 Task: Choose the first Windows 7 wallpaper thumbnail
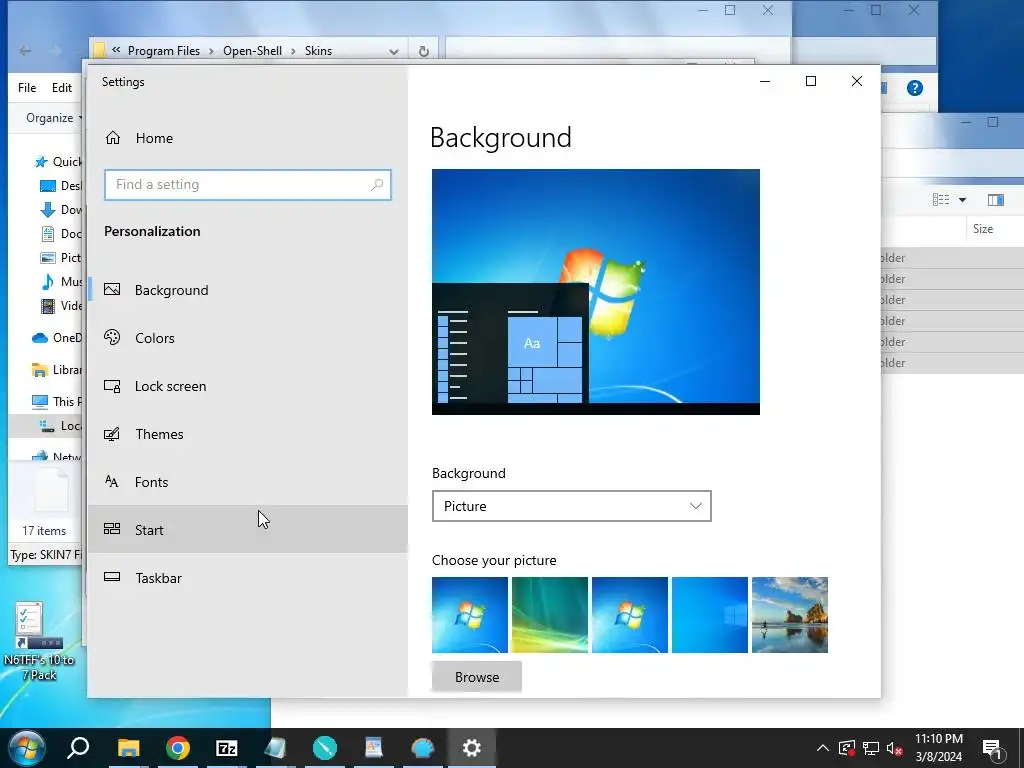click(470, 615)
